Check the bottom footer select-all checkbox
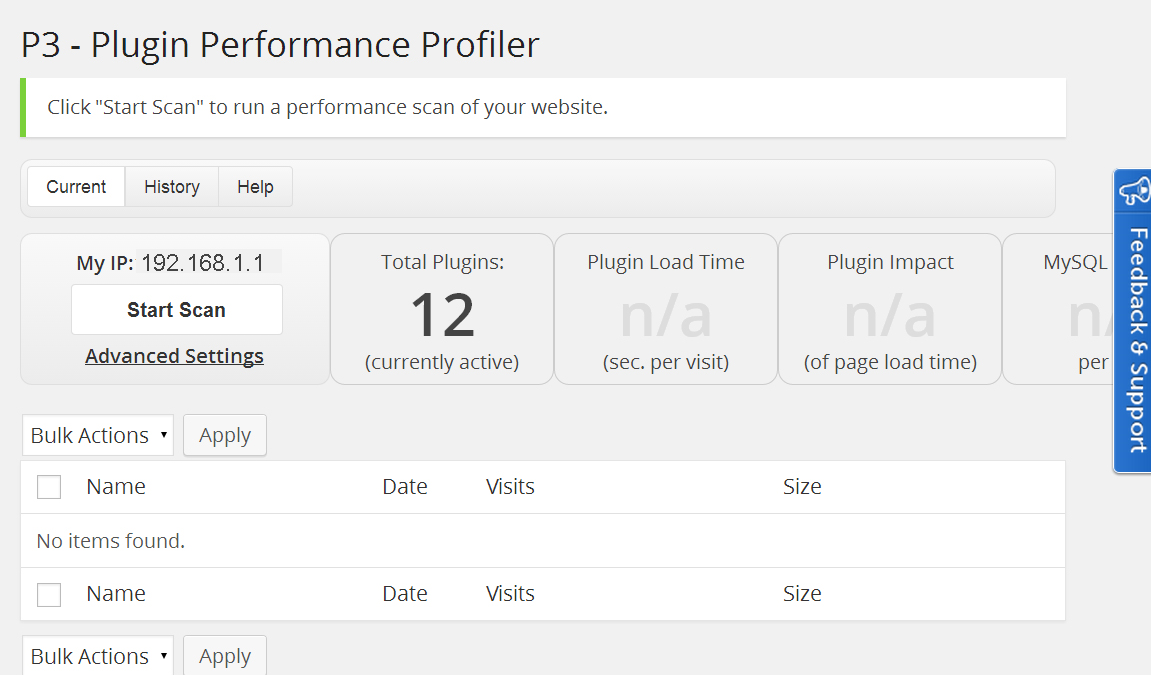 (x=49, y=594)
